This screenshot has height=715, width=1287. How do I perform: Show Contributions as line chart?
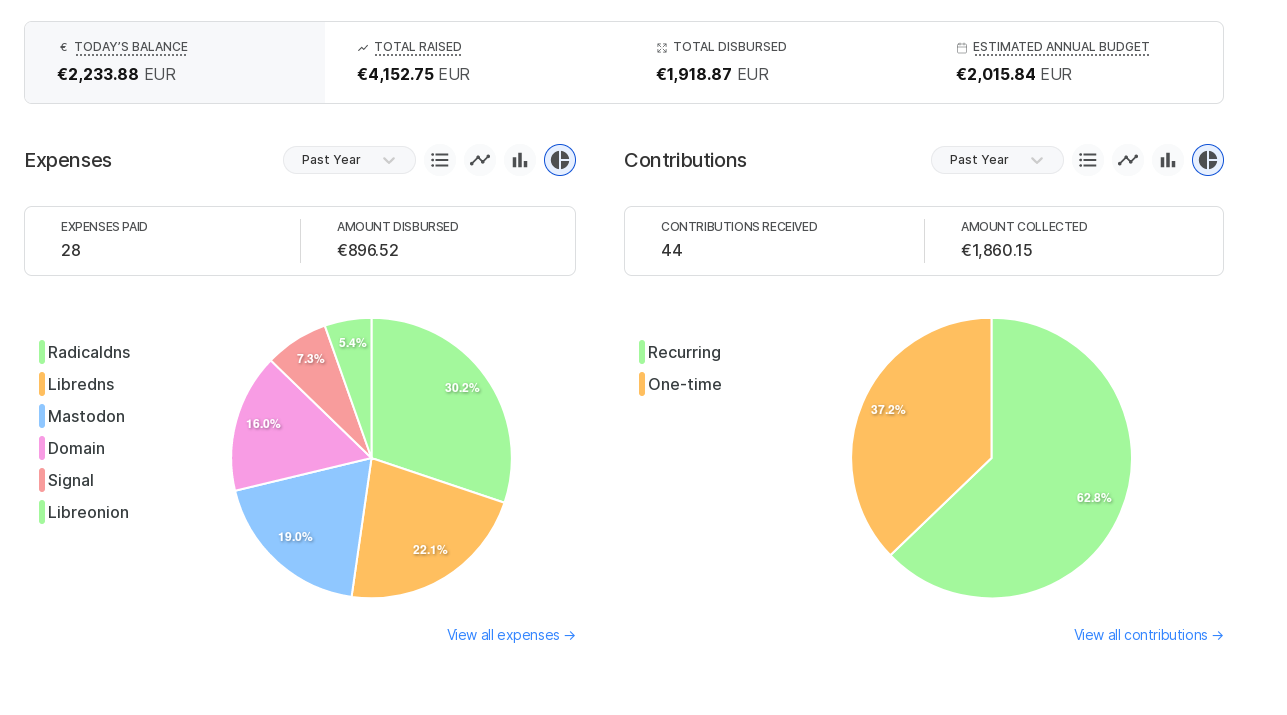(x=1128, y=160)
